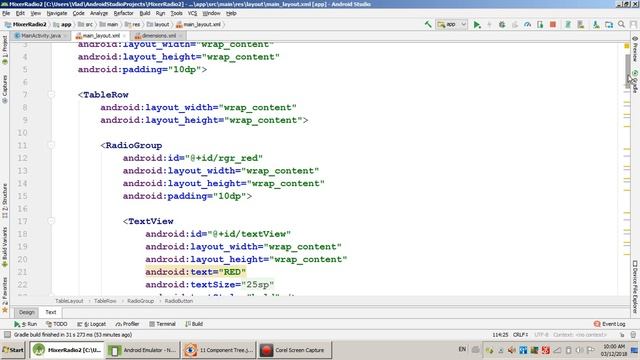The image size is (640, 360).
Task: Click the 114:25 cursor position indicator
Action: (500, 335)
